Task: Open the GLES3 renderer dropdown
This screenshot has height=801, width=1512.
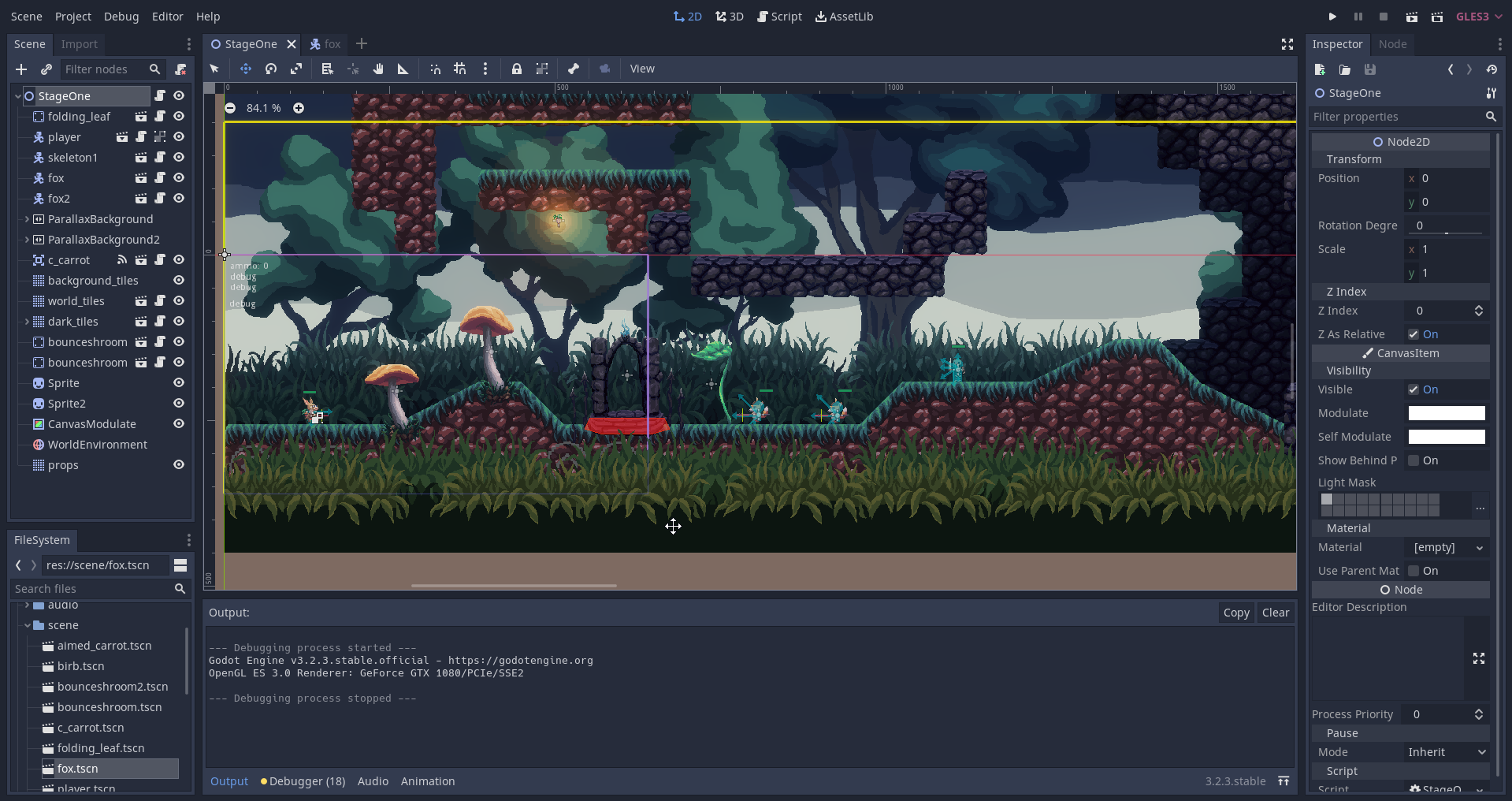Action: pos(1479,17)
